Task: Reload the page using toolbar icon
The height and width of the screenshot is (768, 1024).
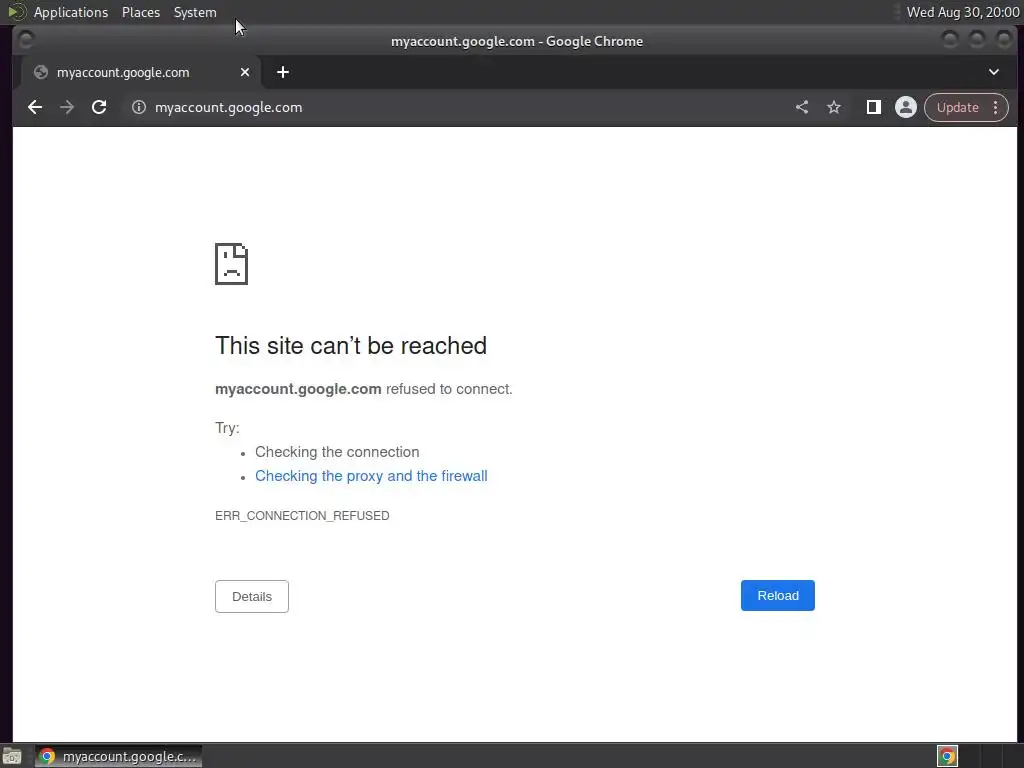Action: coord(99,107)
